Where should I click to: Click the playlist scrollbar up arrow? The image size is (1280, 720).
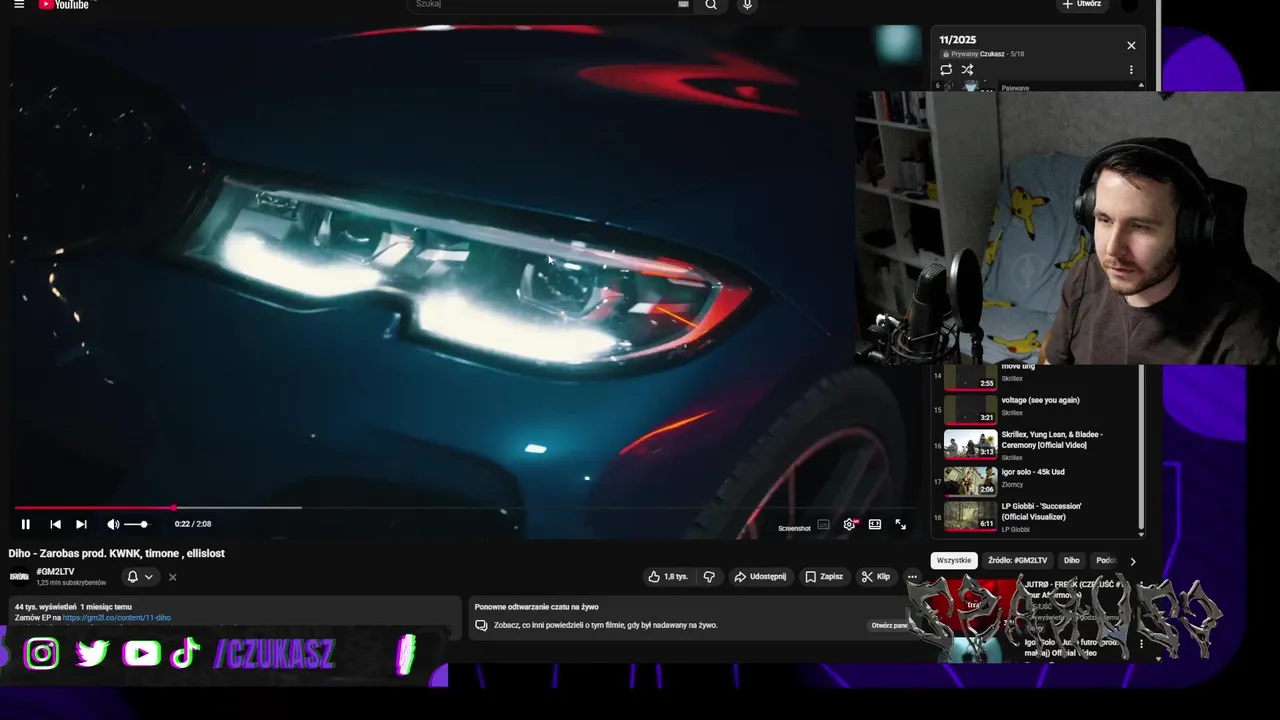pos(1141,86)
